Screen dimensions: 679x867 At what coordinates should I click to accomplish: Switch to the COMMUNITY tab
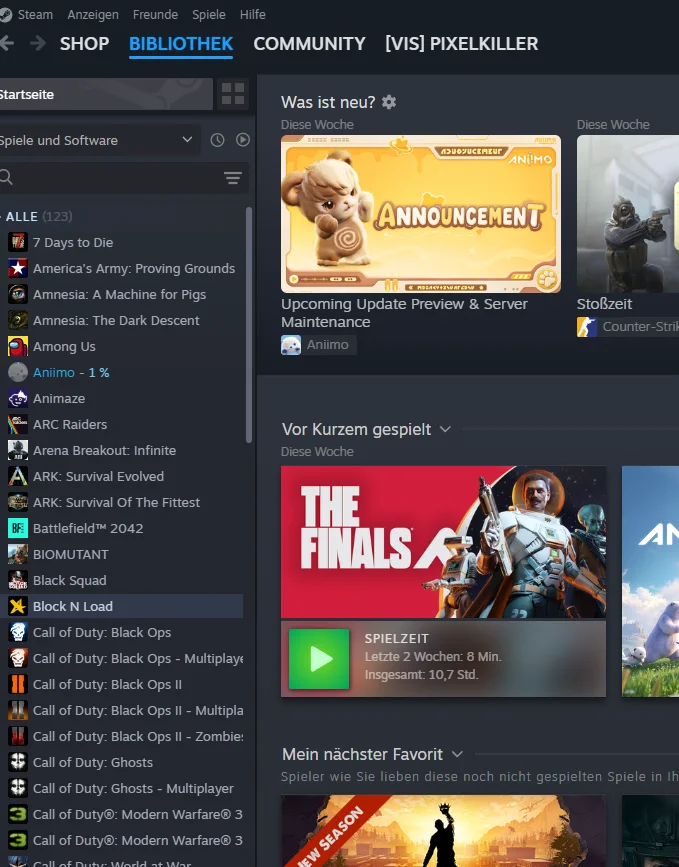(310, 44)
